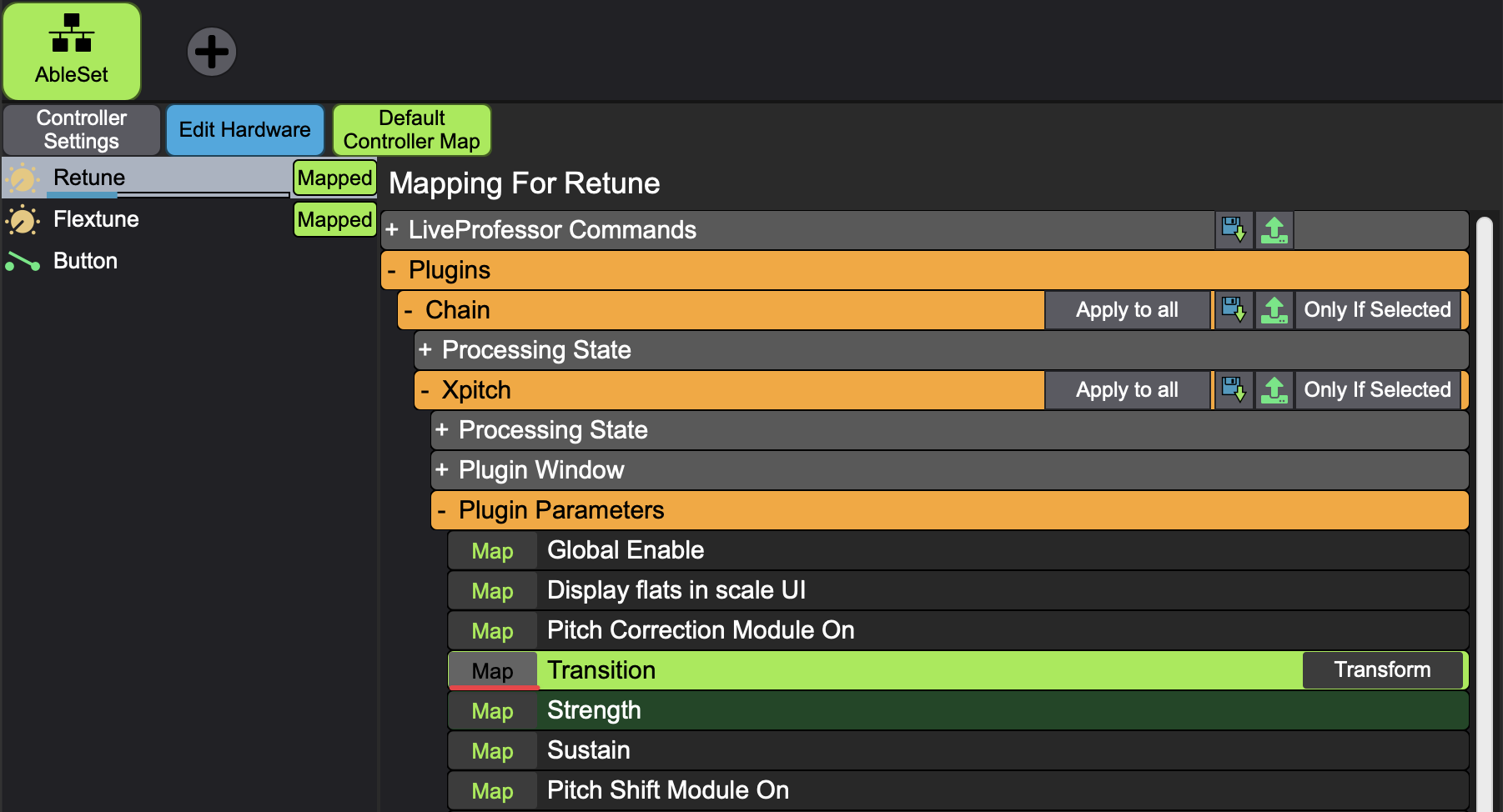This screenshot has height=812, width=1503.
Task: Click upload icon in Xpitch row
Action: point(1274,389)
